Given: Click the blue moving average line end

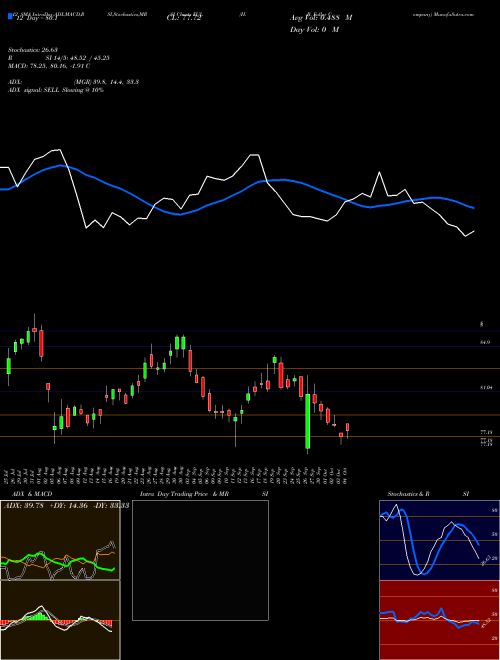Looking at the screenshot, I should tap(473, 208).
